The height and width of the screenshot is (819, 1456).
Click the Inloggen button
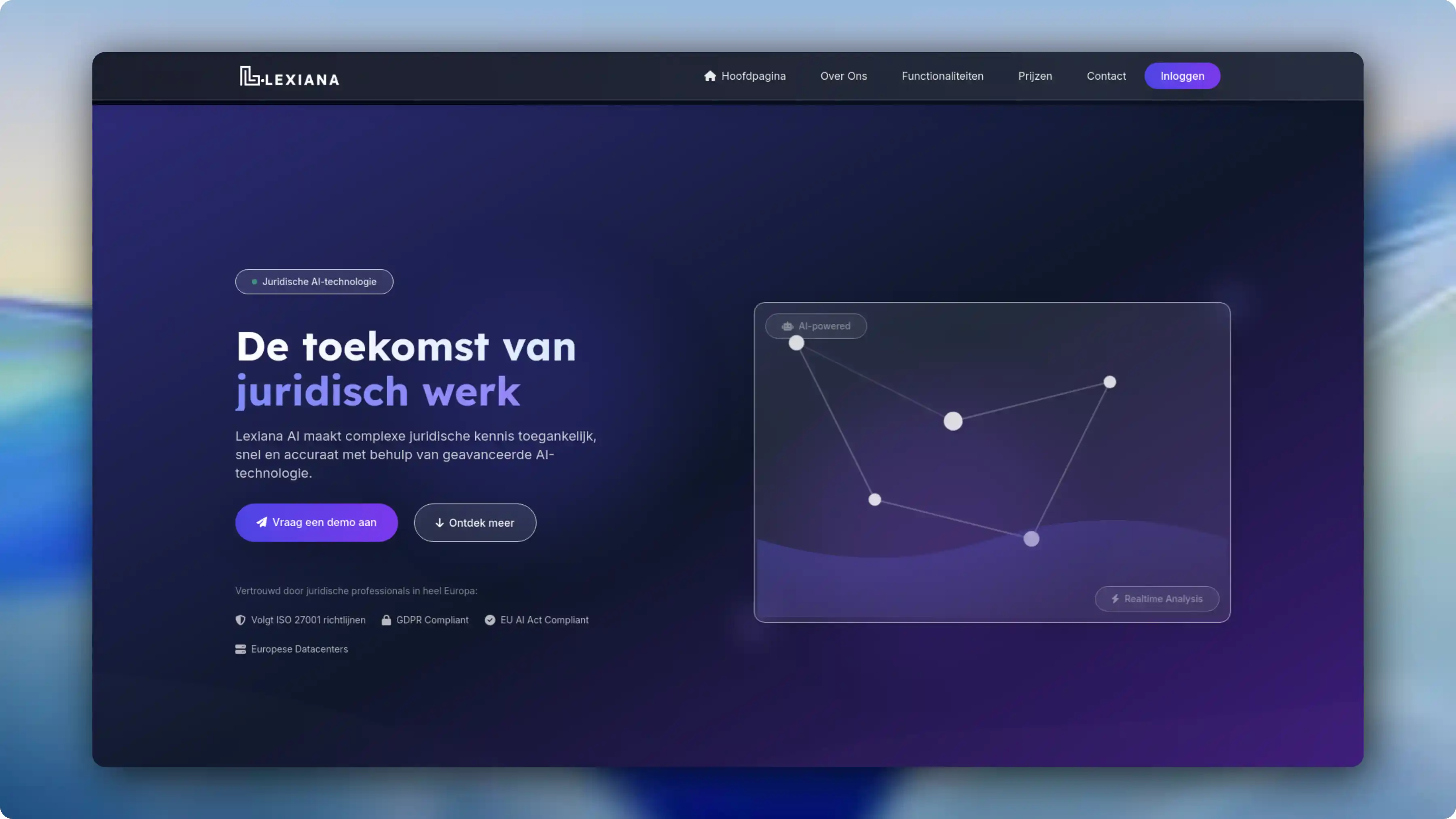click(x=1182, y=76)
